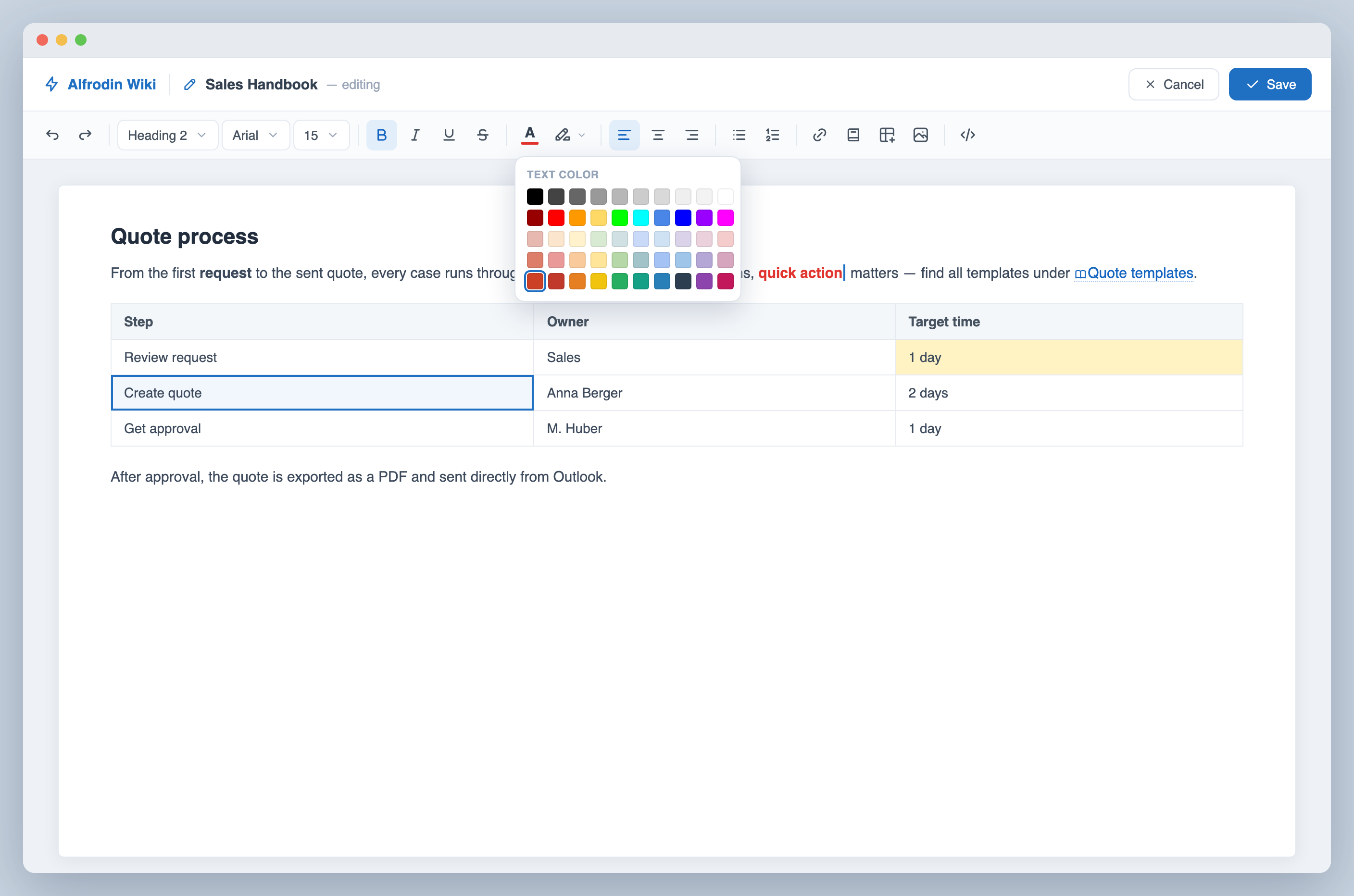Open the source code view icon
This screenshot has height=896, width=1354.
click(967, 135)
